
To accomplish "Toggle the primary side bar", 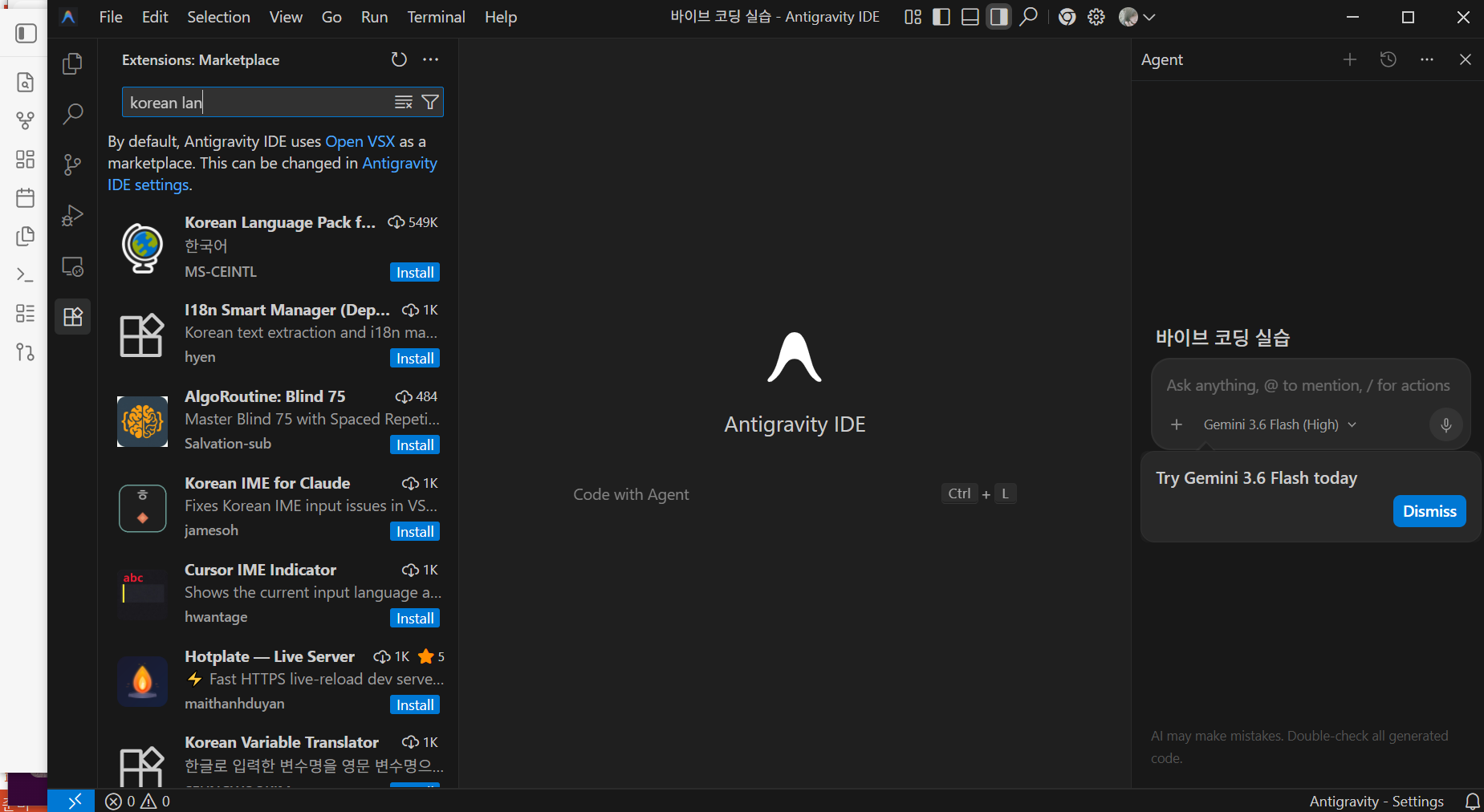I will 941,17.
